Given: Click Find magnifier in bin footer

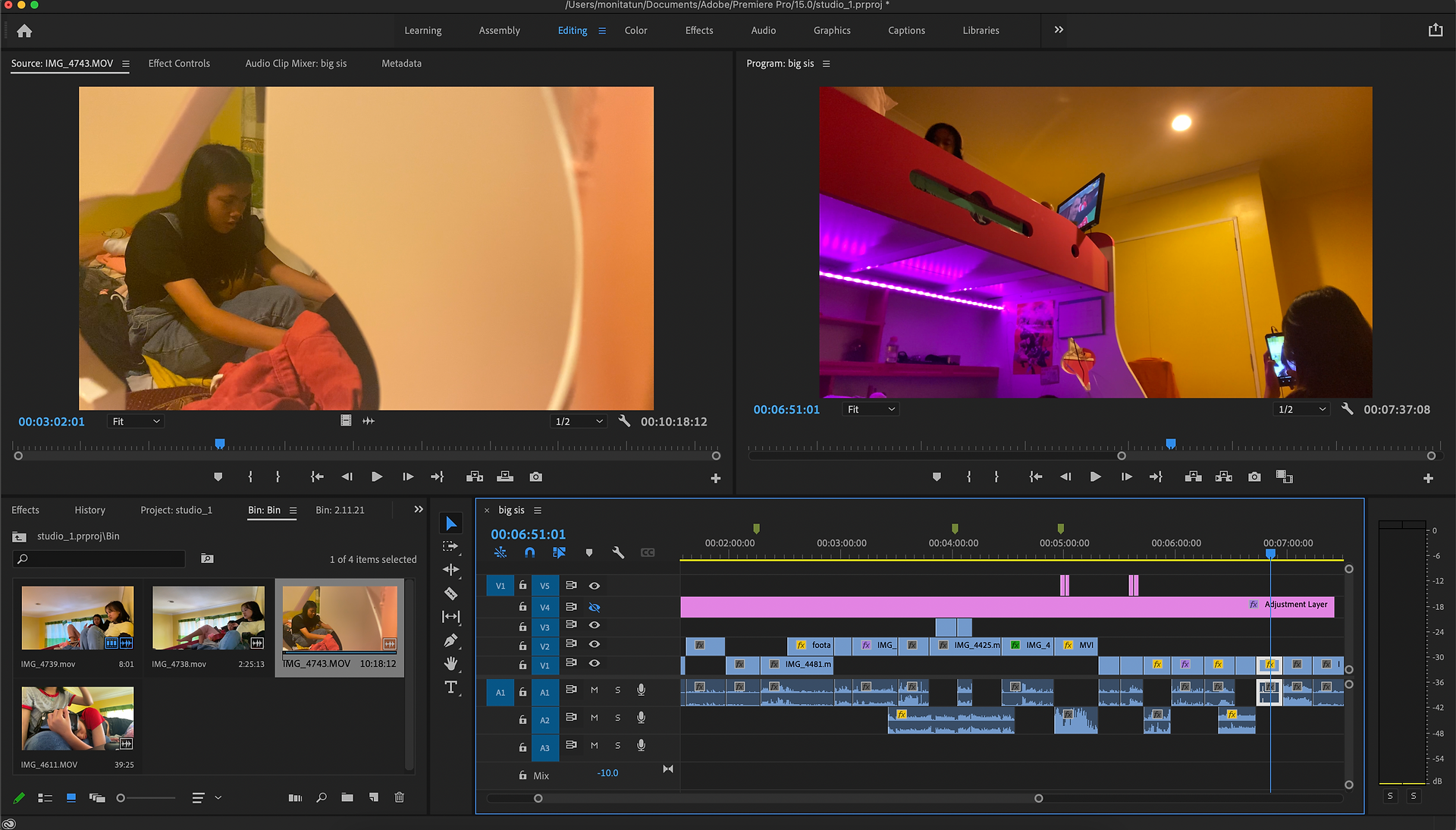Looking at the screenshot, I should pos(322,797).
